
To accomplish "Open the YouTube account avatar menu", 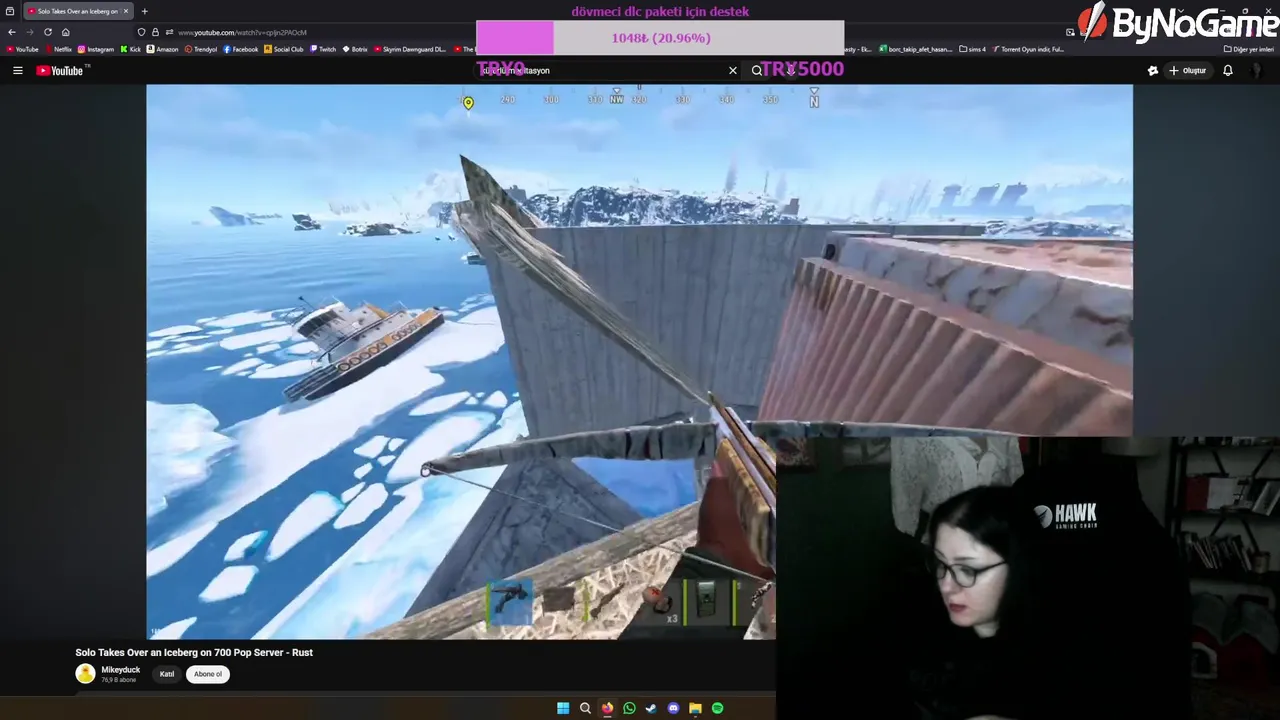I will pos(1257,71).
